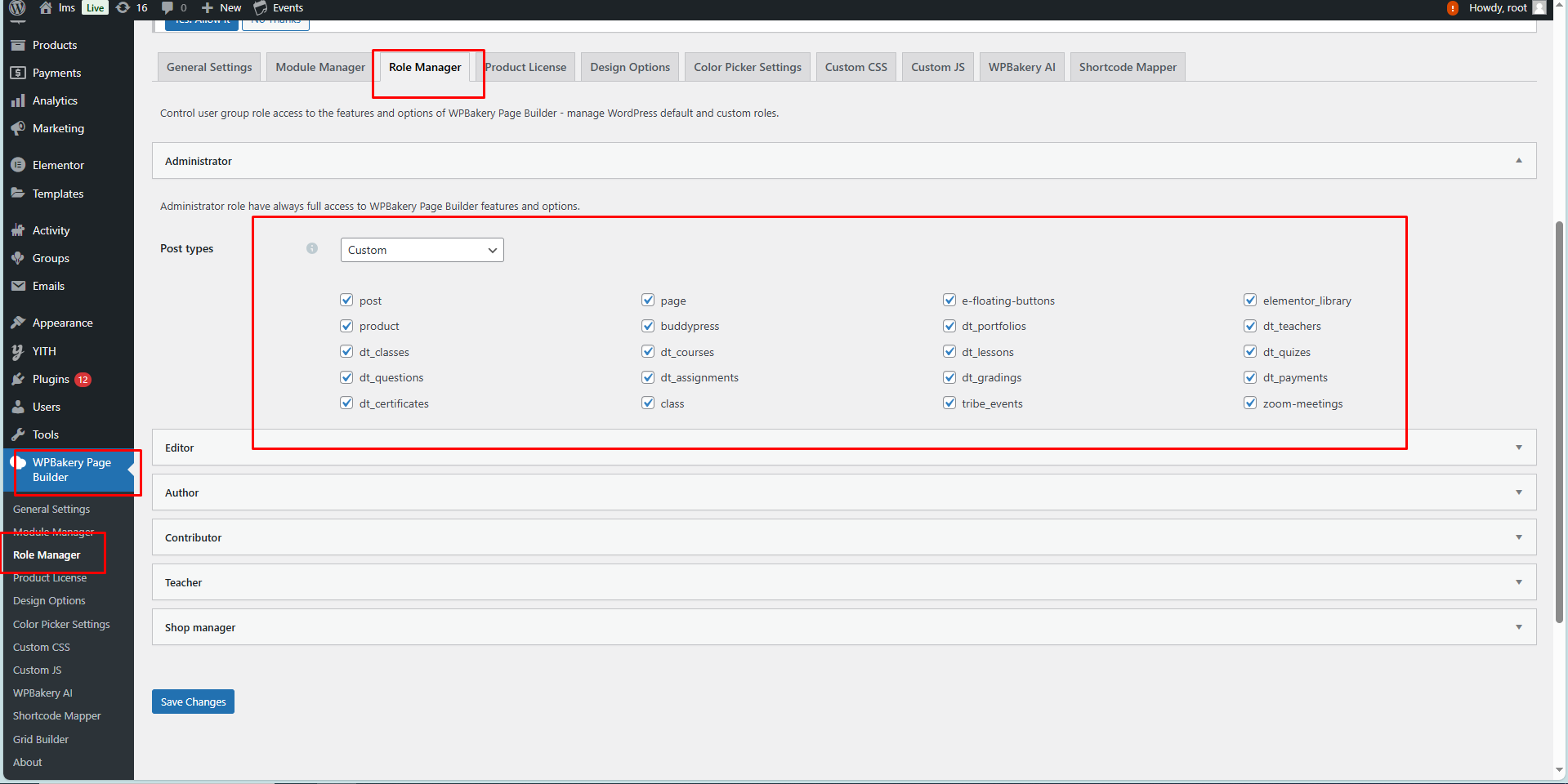This screenshot has width=1568, height=784.
Task: Open WPBakery AI sidebar submenu link
Action: click(42, 693)
